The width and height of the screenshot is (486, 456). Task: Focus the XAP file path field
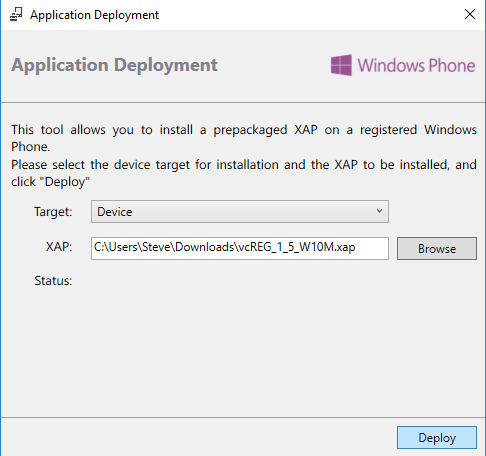[x=240, y=248]
